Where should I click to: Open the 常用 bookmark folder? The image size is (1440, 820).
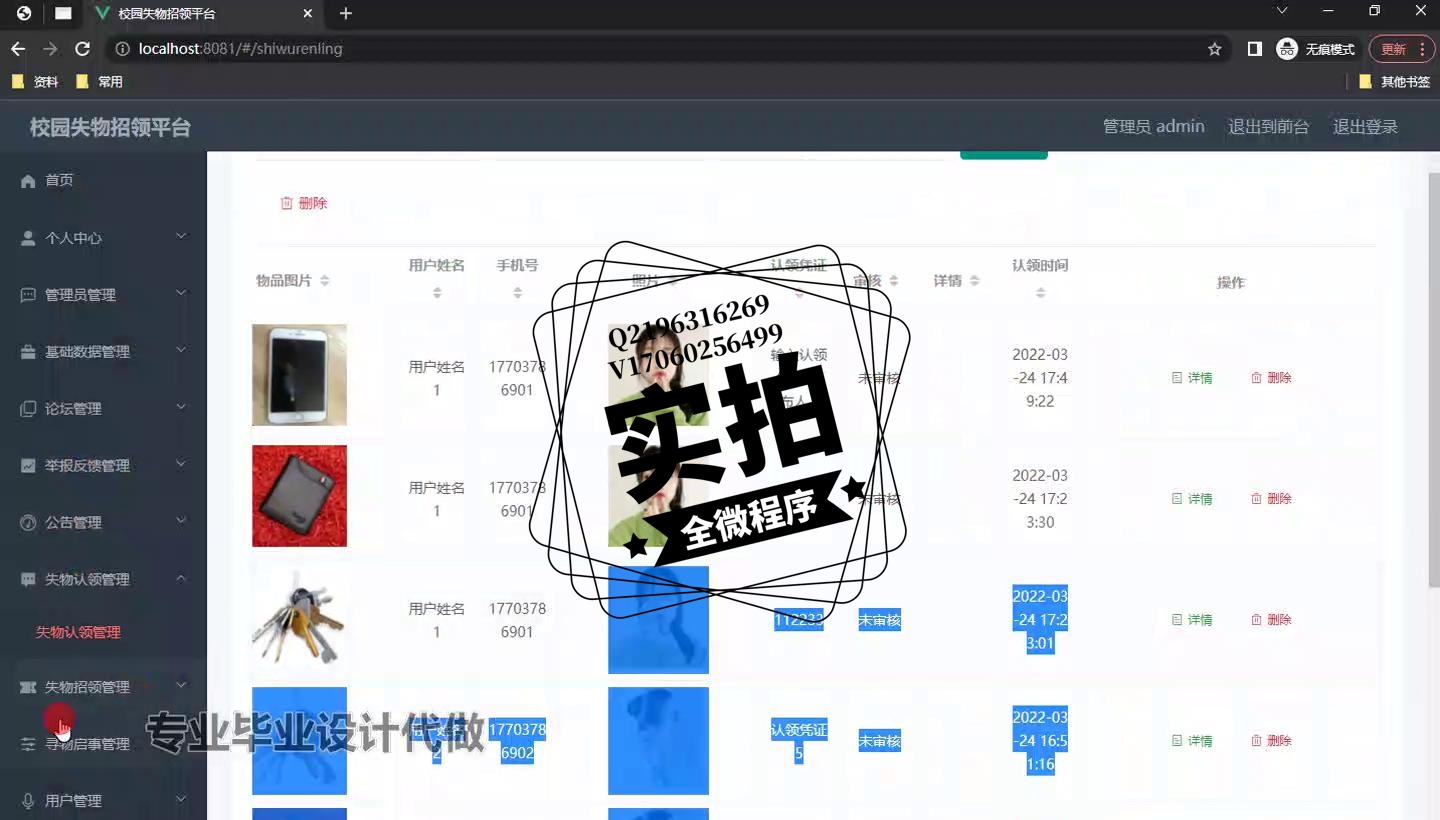click(x=99, y=82)
